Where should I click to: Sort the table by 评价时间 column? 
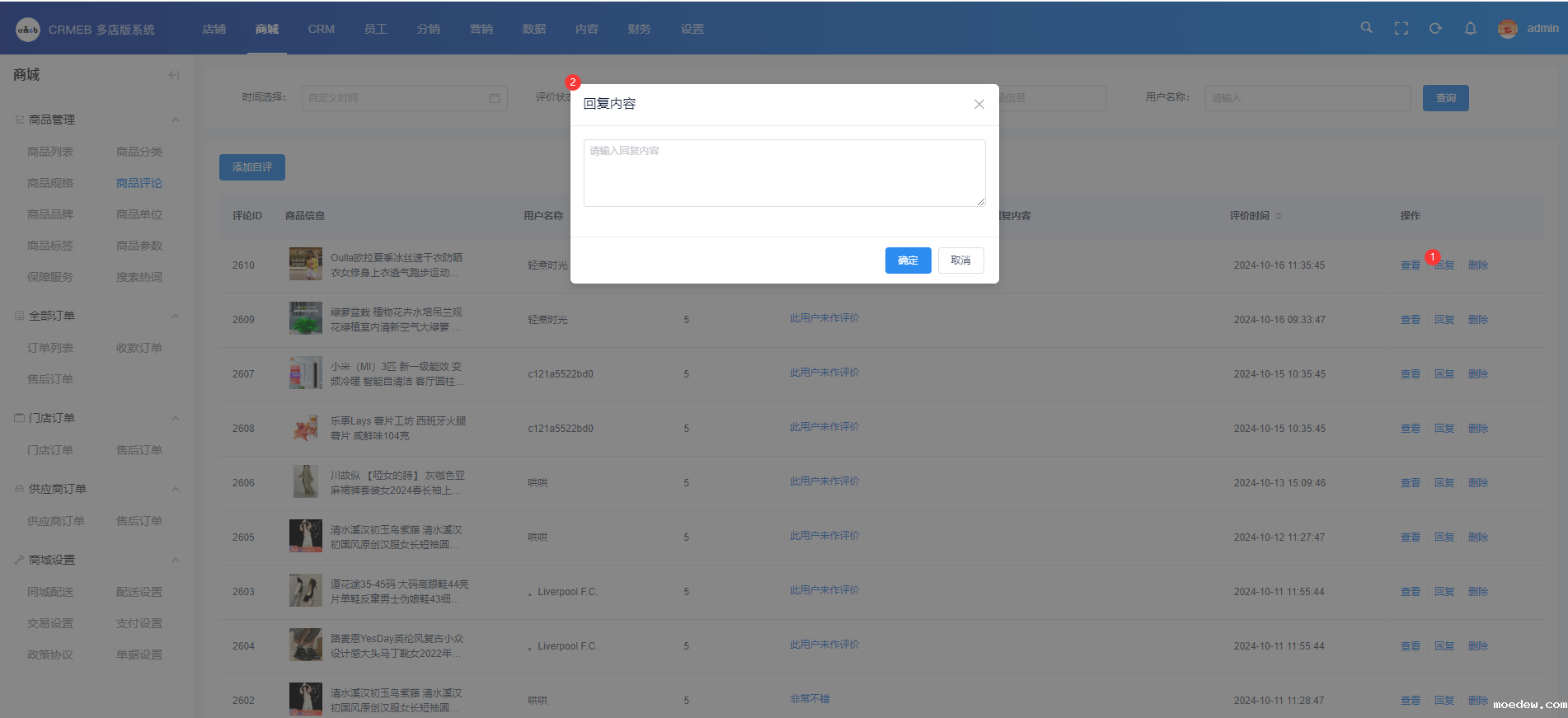[x=1278, y=216]
